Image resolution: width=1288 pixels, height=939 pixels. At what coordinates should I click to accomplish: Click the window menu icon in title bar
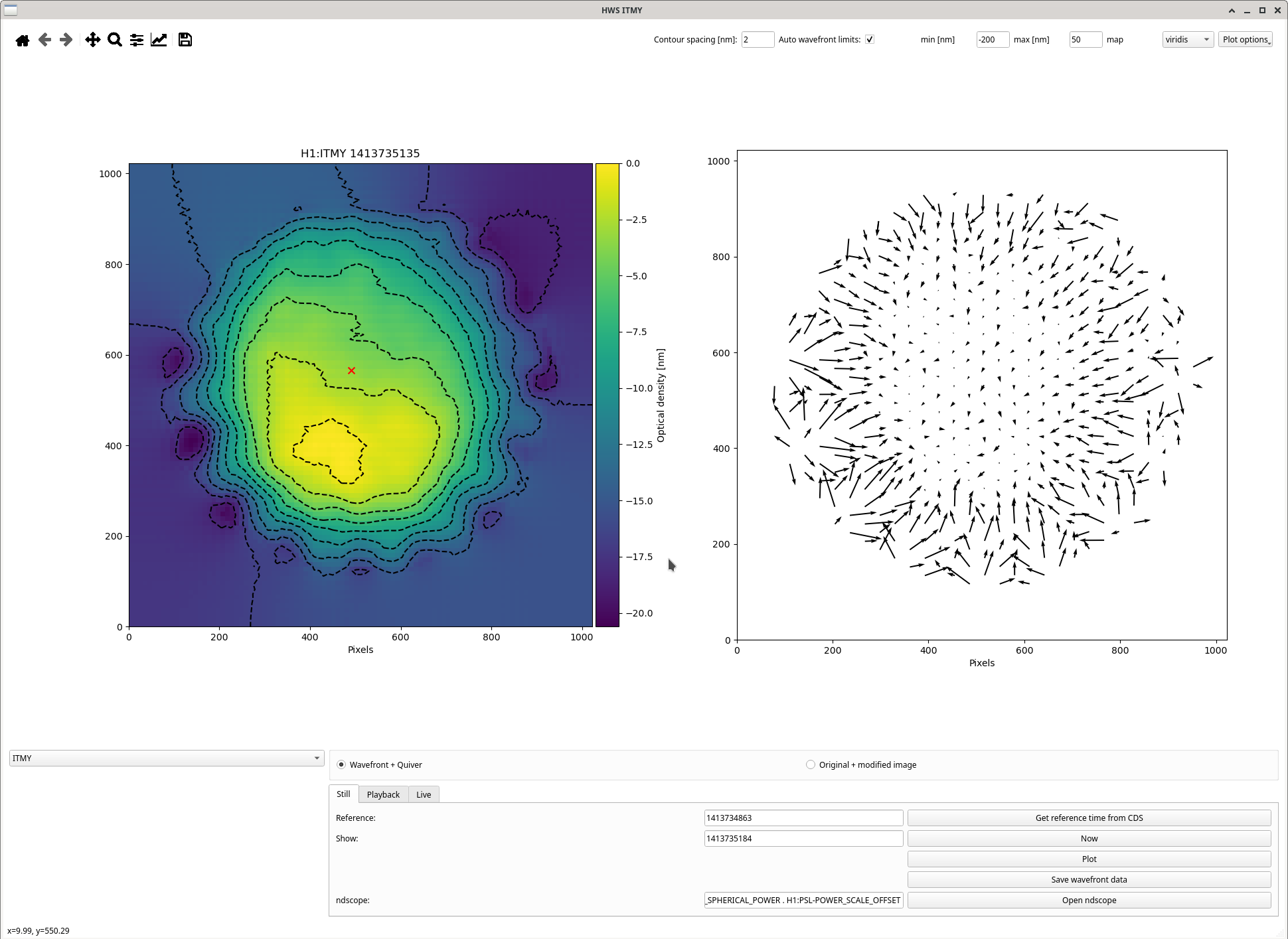point(11,10)
